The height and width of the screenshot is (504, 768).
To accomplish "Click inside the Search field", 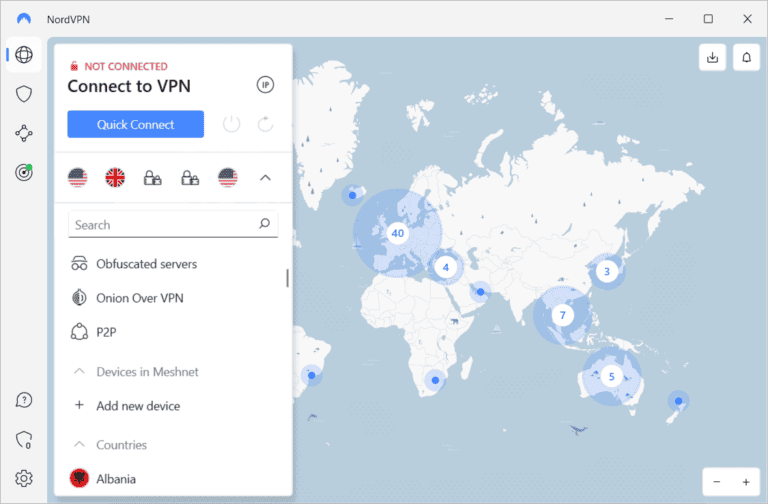I will coord(173,225).
